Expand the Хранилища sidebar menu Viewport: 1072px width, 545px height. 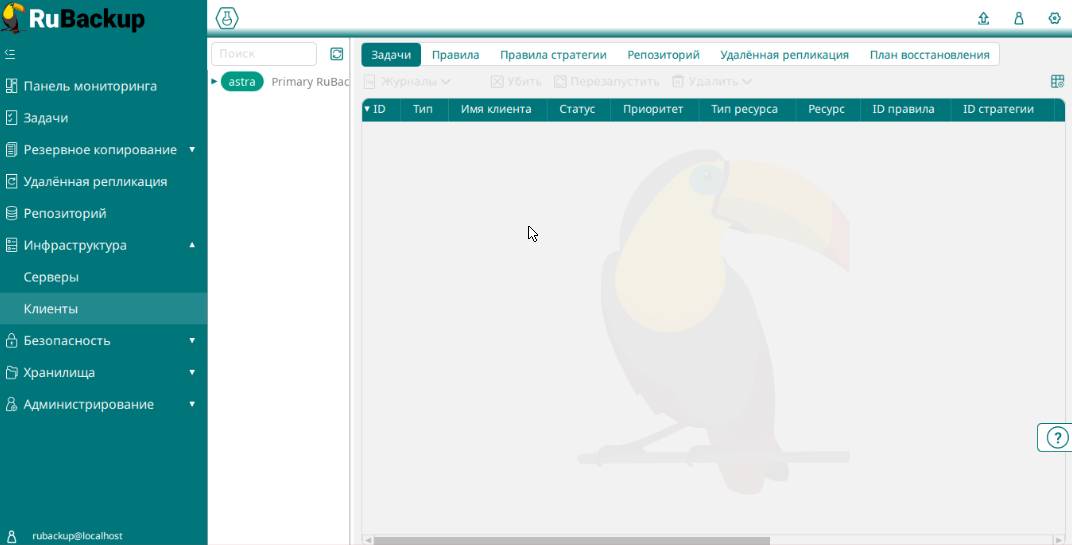pos(192,373)
